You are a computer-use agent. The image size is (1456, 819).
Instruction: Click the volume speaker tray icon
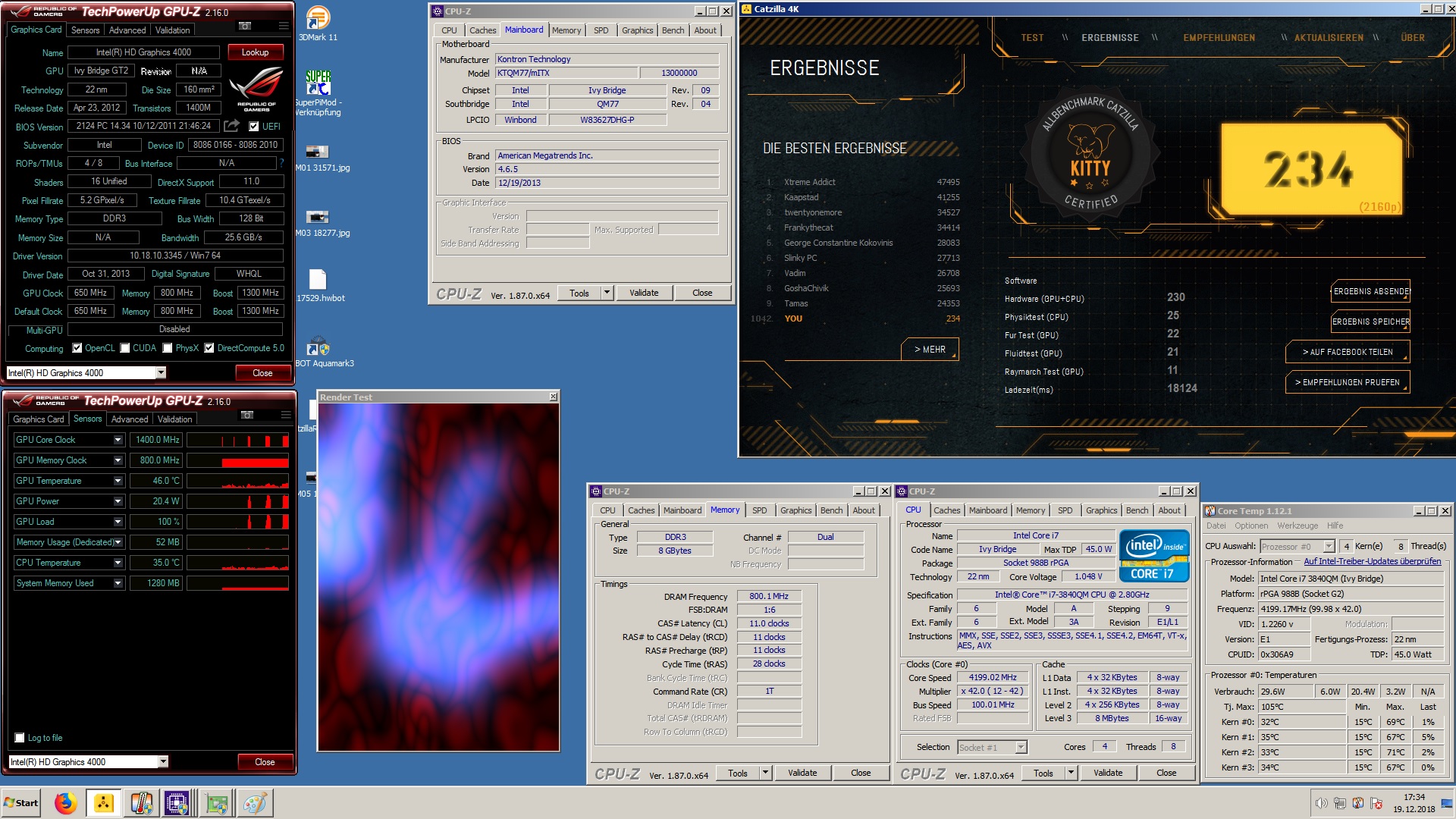(x=1321, y=803)
